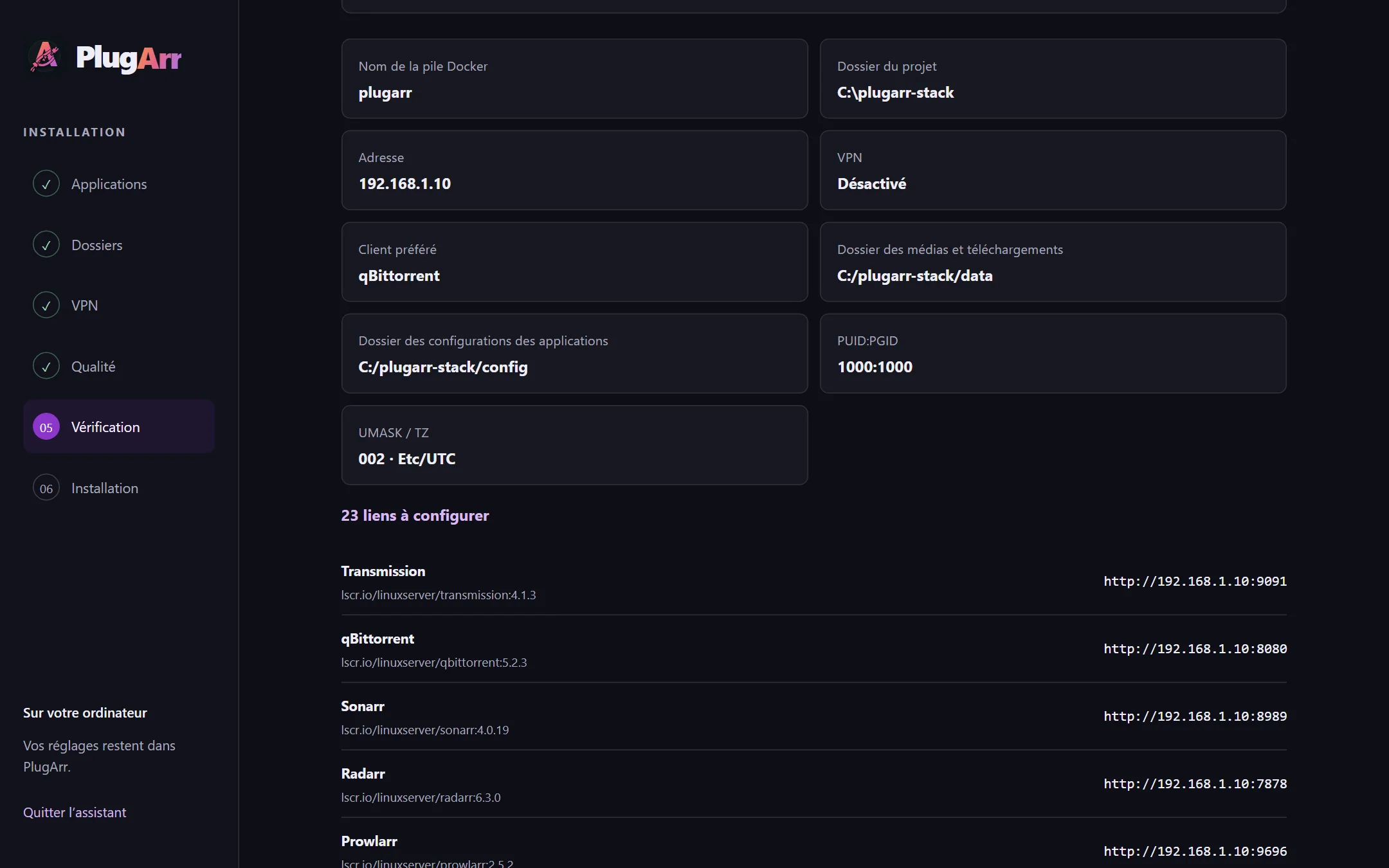
Task: Select the Vérification step
Action: (x=119, y=427)
